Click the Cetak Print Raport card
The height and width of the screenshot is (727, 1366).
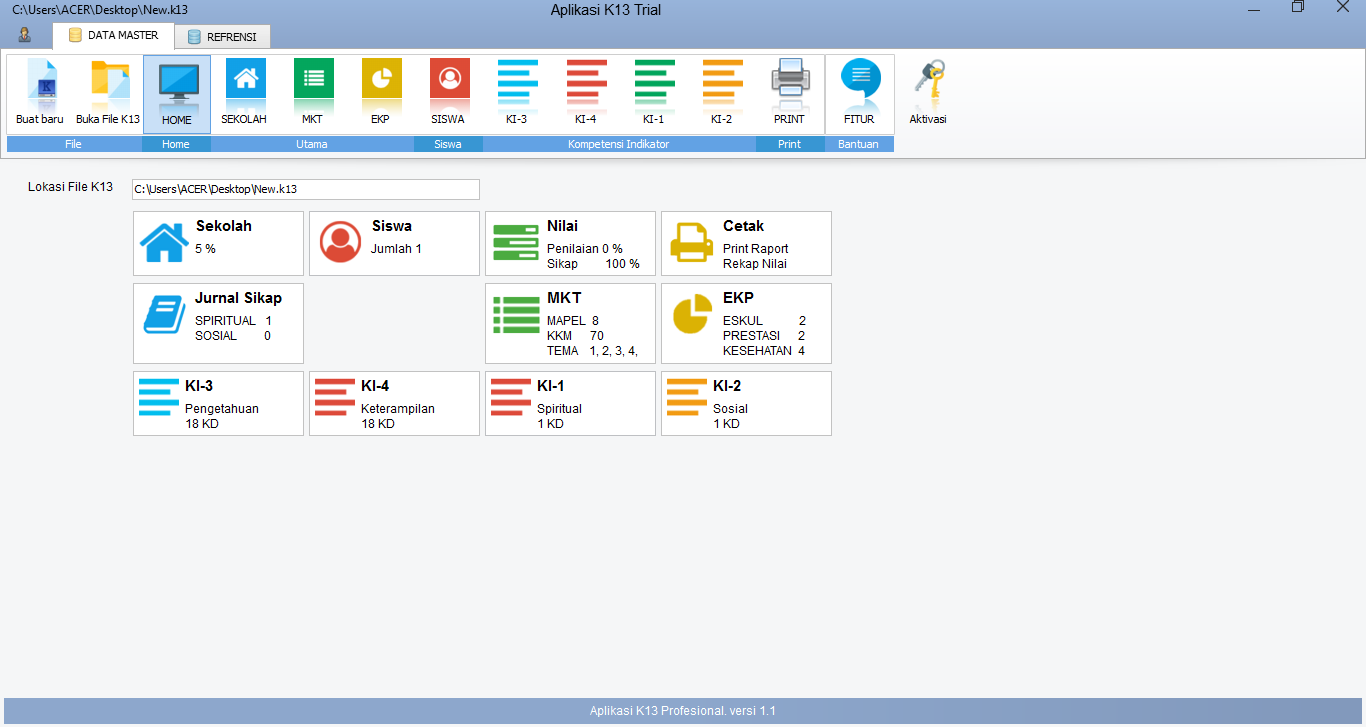(x=746, y=243)
